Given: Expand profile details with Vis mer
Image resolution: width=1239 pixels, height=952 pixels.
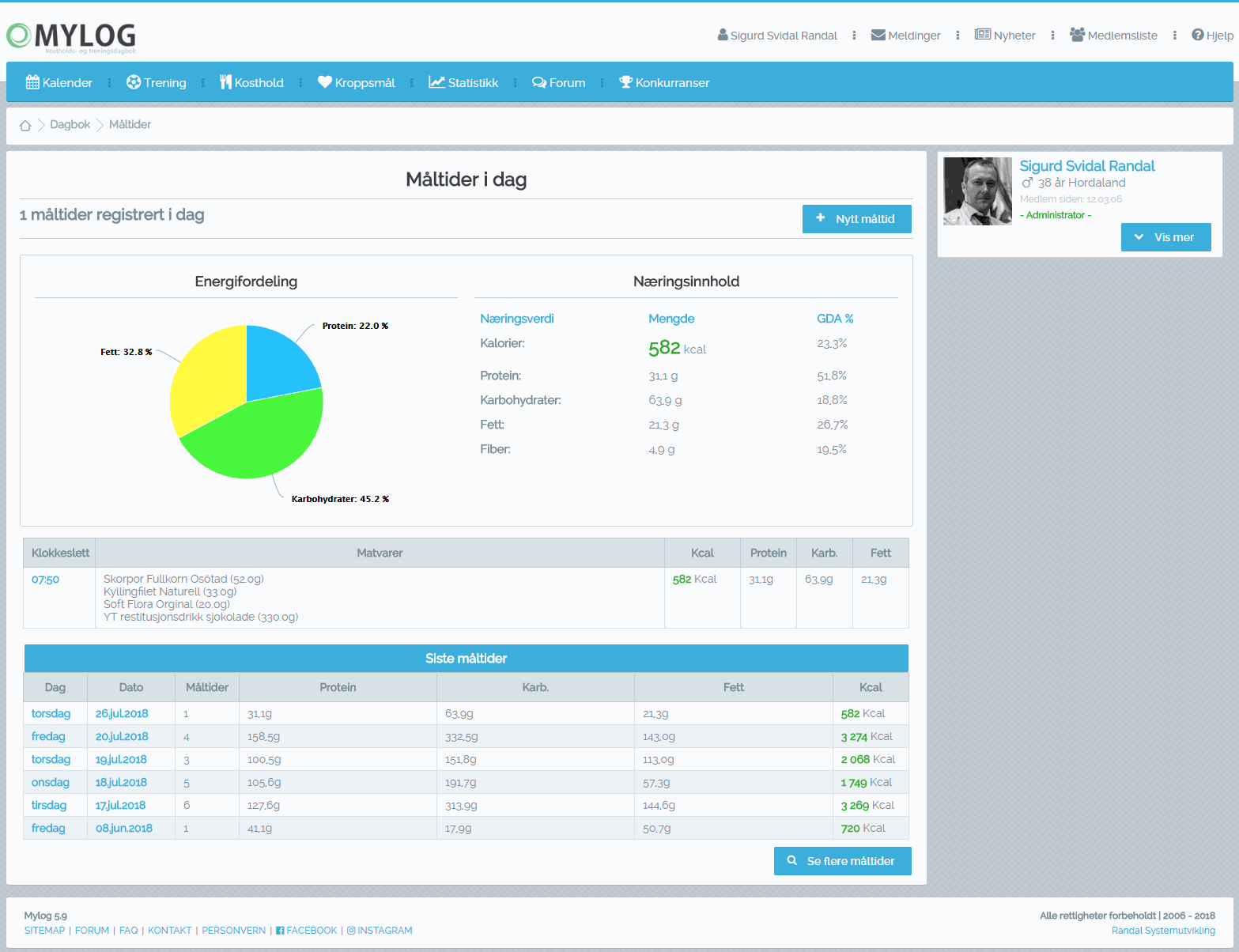Looking at the screenshot, I should (x=1165, y=237).
